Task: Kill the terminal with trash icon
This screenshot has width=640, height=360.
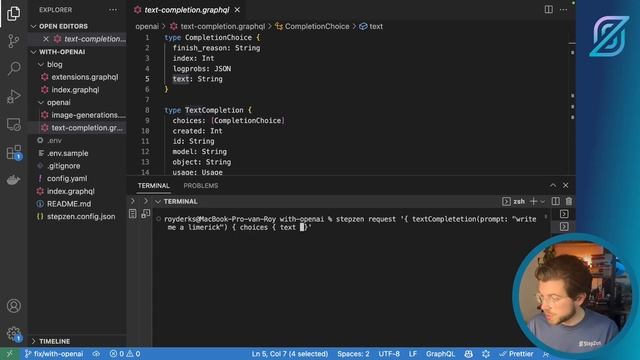Action: (x=569, y=201)
